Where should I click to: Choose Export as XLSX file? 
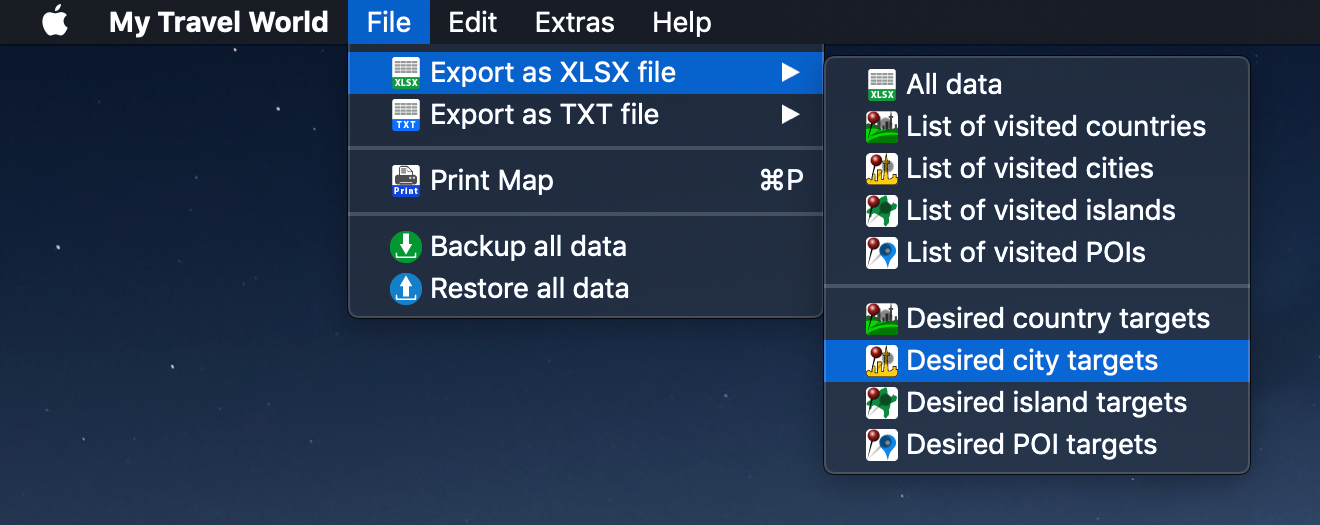[x=585, y=73]
